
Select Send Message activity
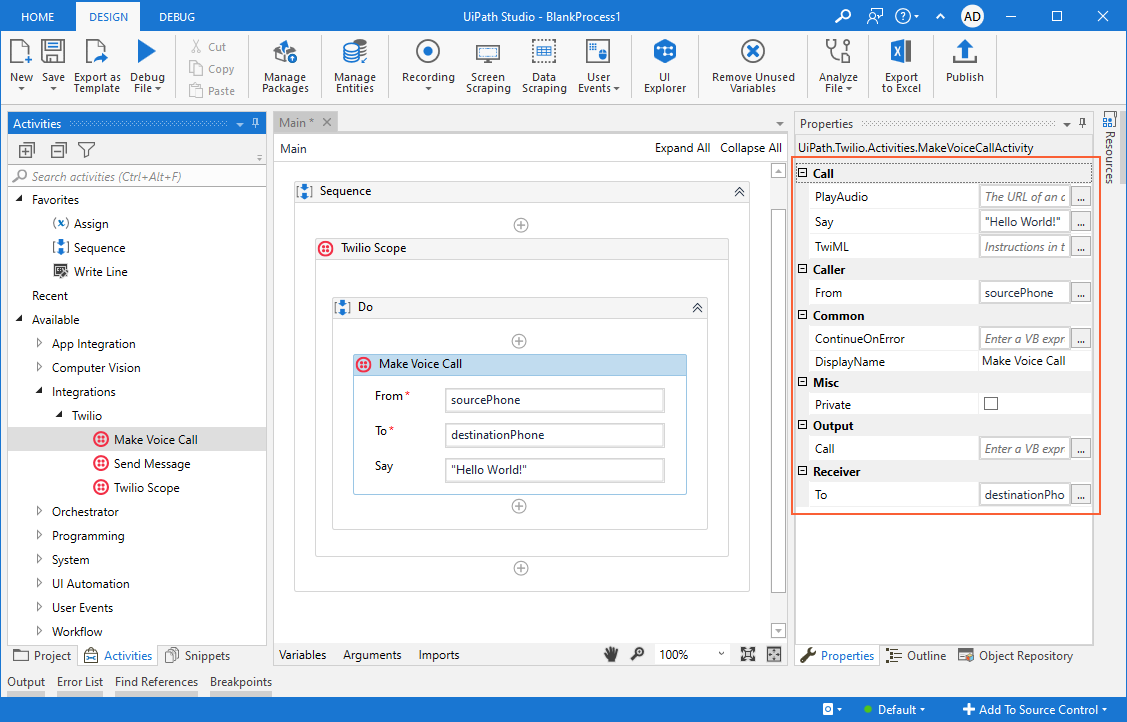click(142, 463)
